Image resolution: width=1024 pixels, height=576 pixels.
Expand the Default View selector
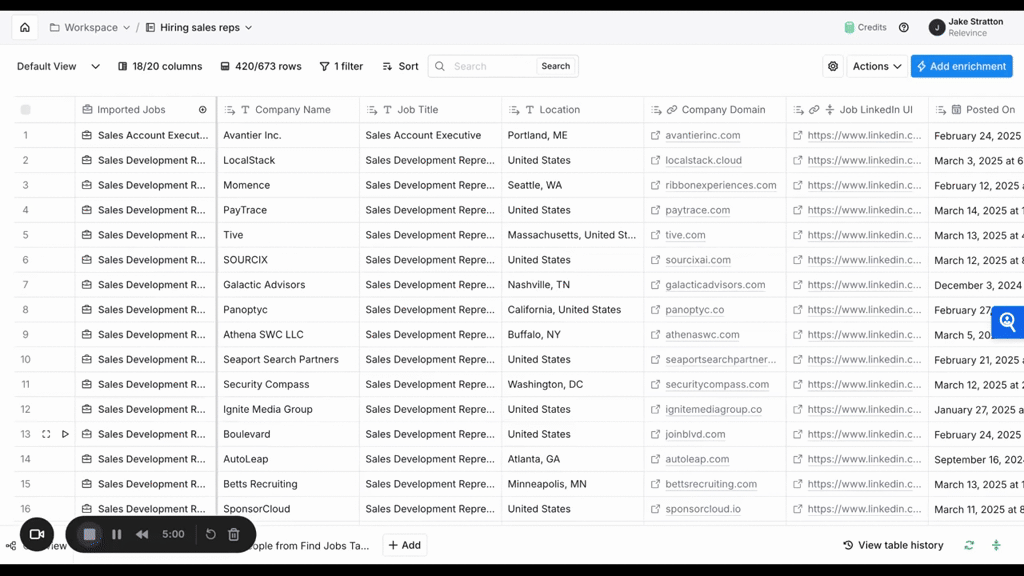(58, 66)
